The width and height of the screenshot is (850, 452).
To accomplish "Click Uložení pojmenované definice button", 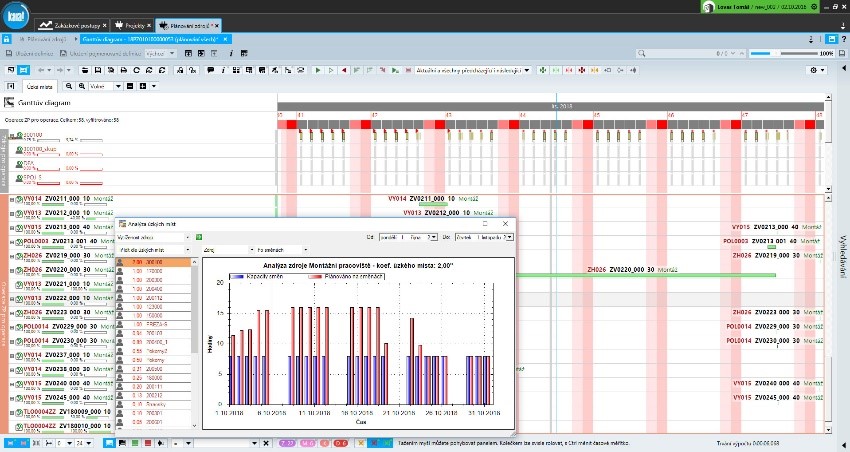I will coord(100,53).
